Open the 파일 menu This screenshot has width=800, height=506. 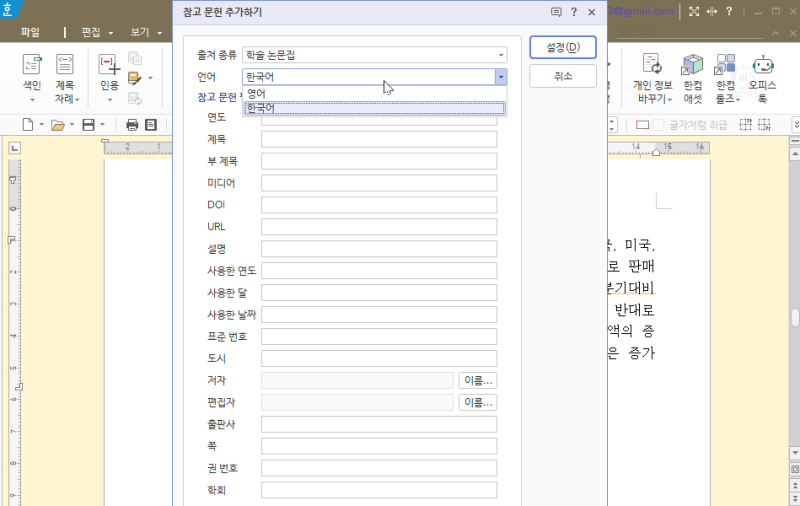(x=30, y=32)
